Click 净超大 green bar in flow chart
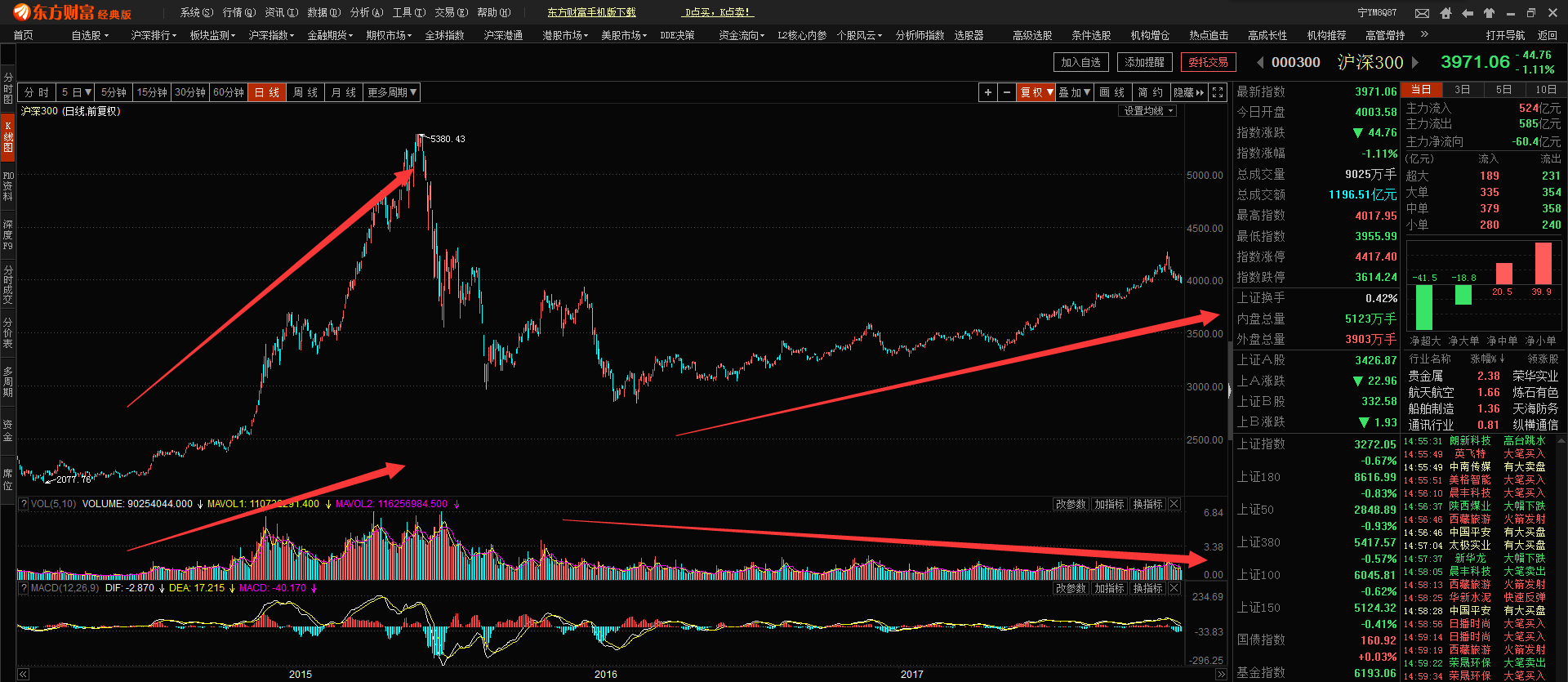Screen dimensions: 1568x682 coord(1424,307)
